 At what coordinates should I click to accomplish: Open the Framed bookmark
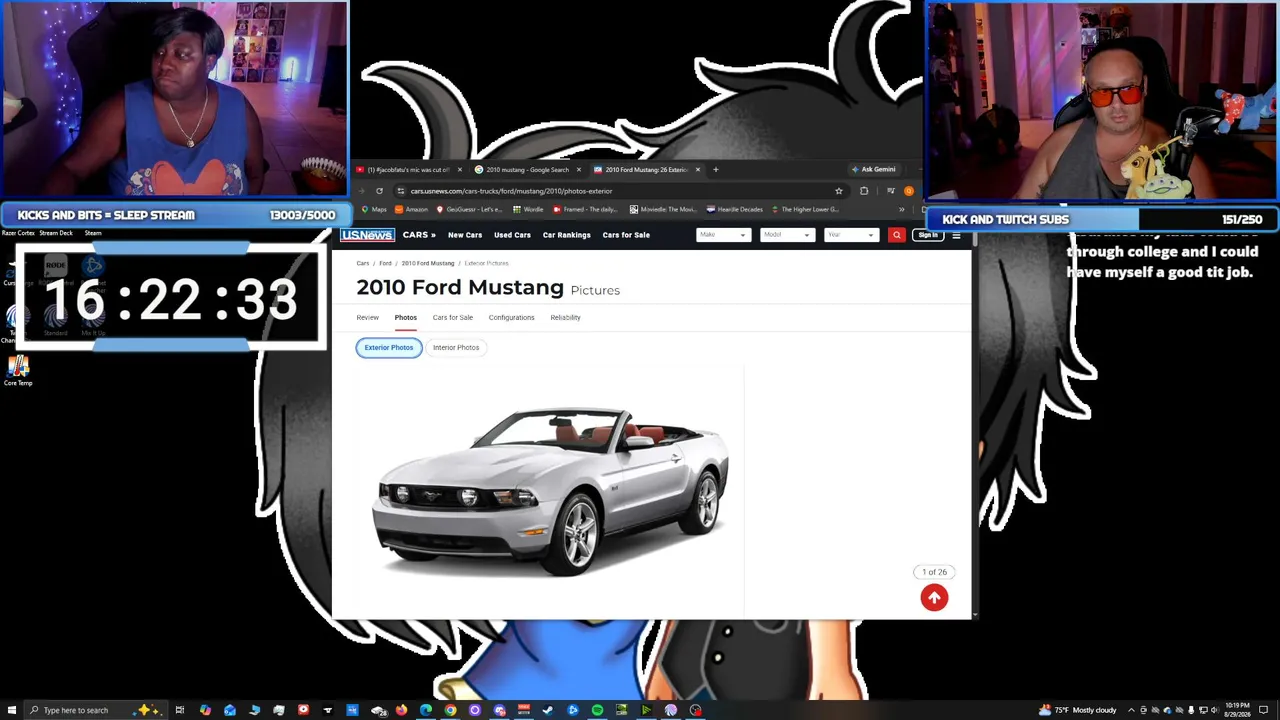coord(585,210)
